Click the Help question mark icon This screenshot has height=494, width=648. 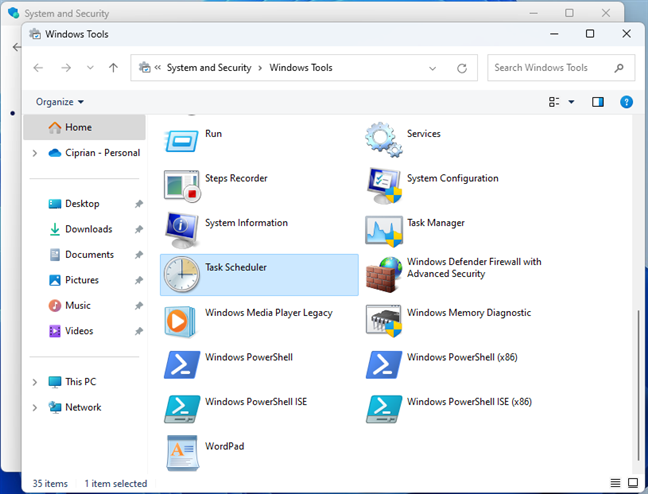tap(626, 102)
